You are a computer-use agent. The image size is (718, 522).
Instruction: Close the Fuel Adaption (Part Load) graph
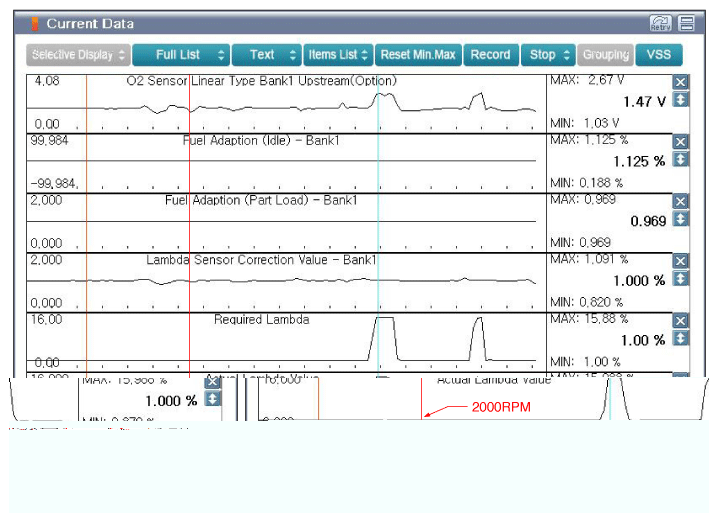(681, 202)
